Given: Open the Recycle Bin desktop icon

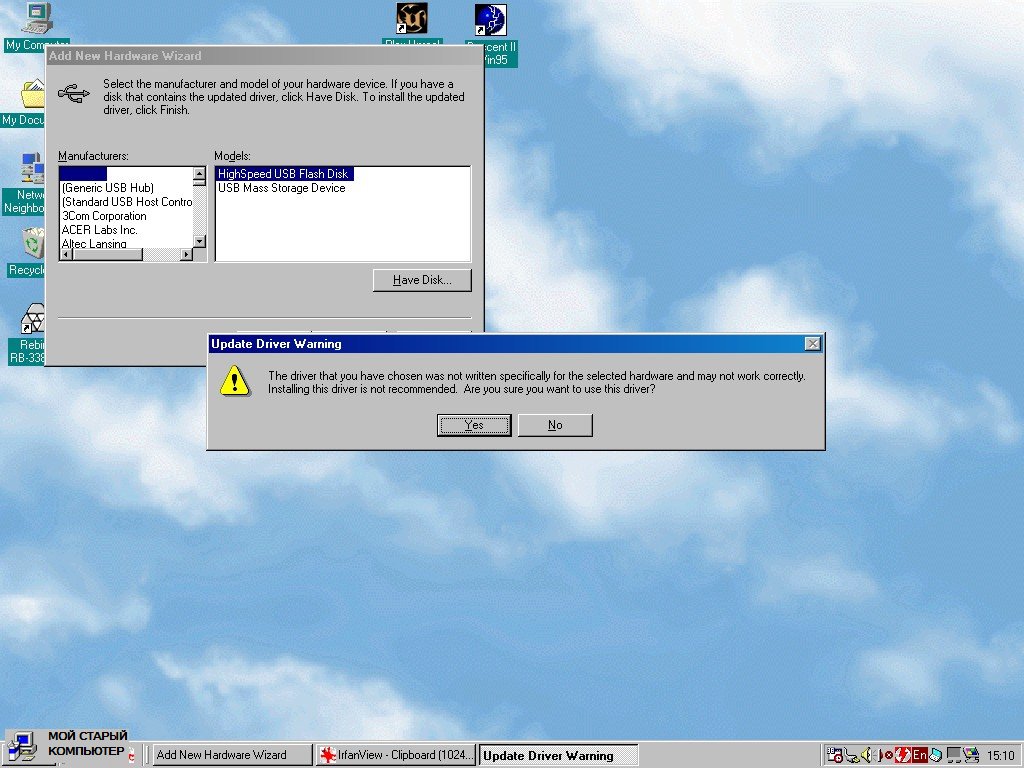Looking at the screenshot, I should tap(34, 243).
